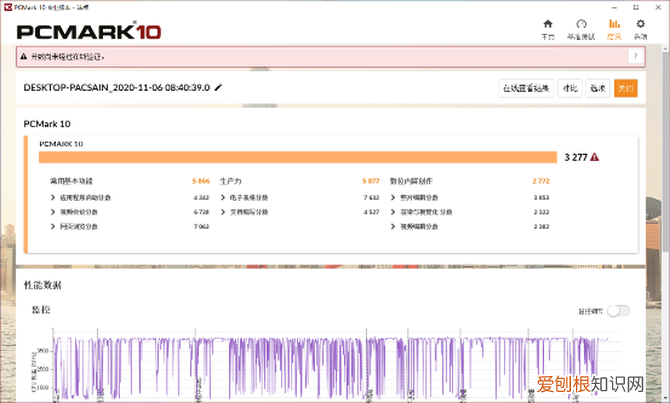Select the Results (结果) bar chart icon

click(x=614, y=27)
